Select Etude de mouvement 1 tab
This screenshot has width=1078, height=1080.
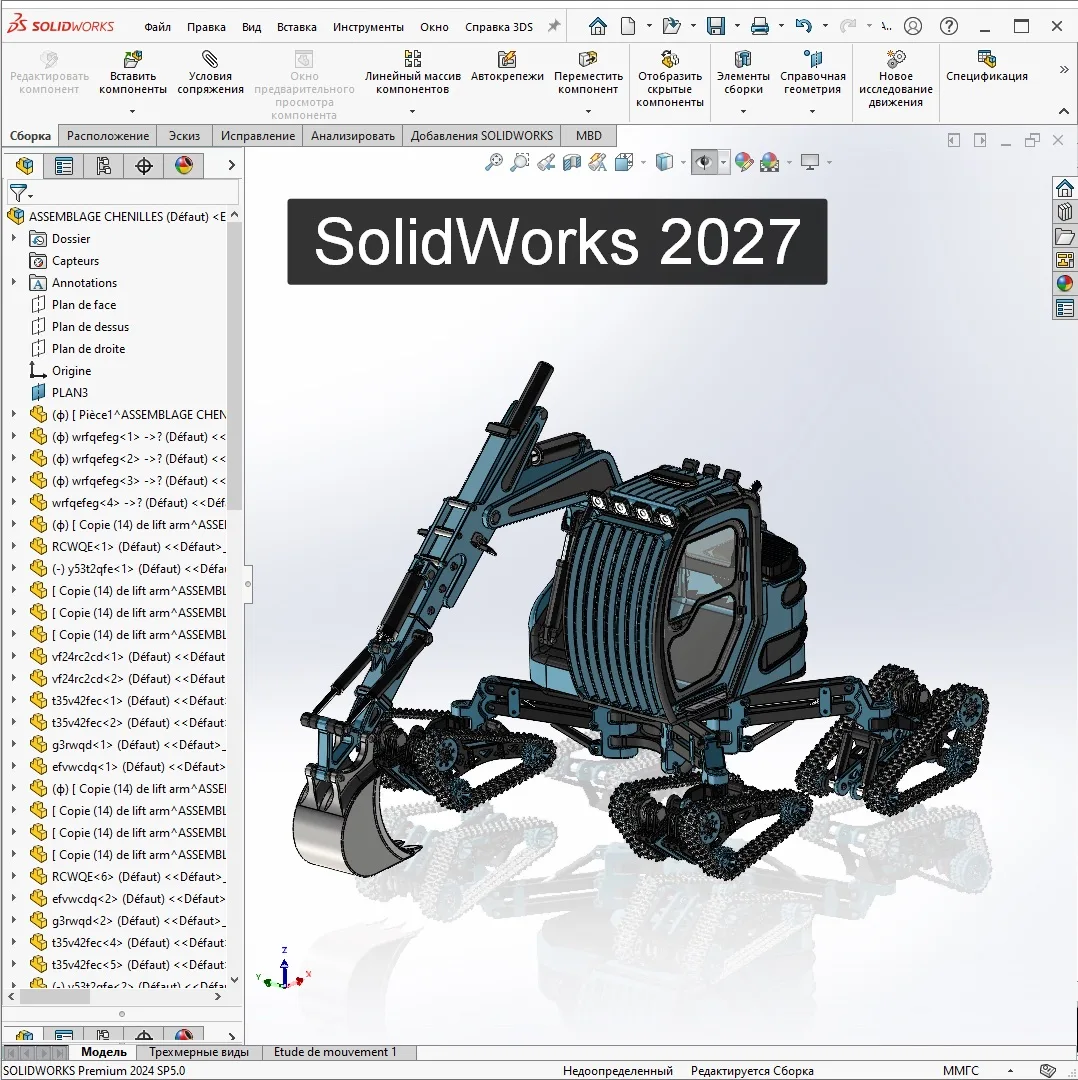click(335, 1052)
